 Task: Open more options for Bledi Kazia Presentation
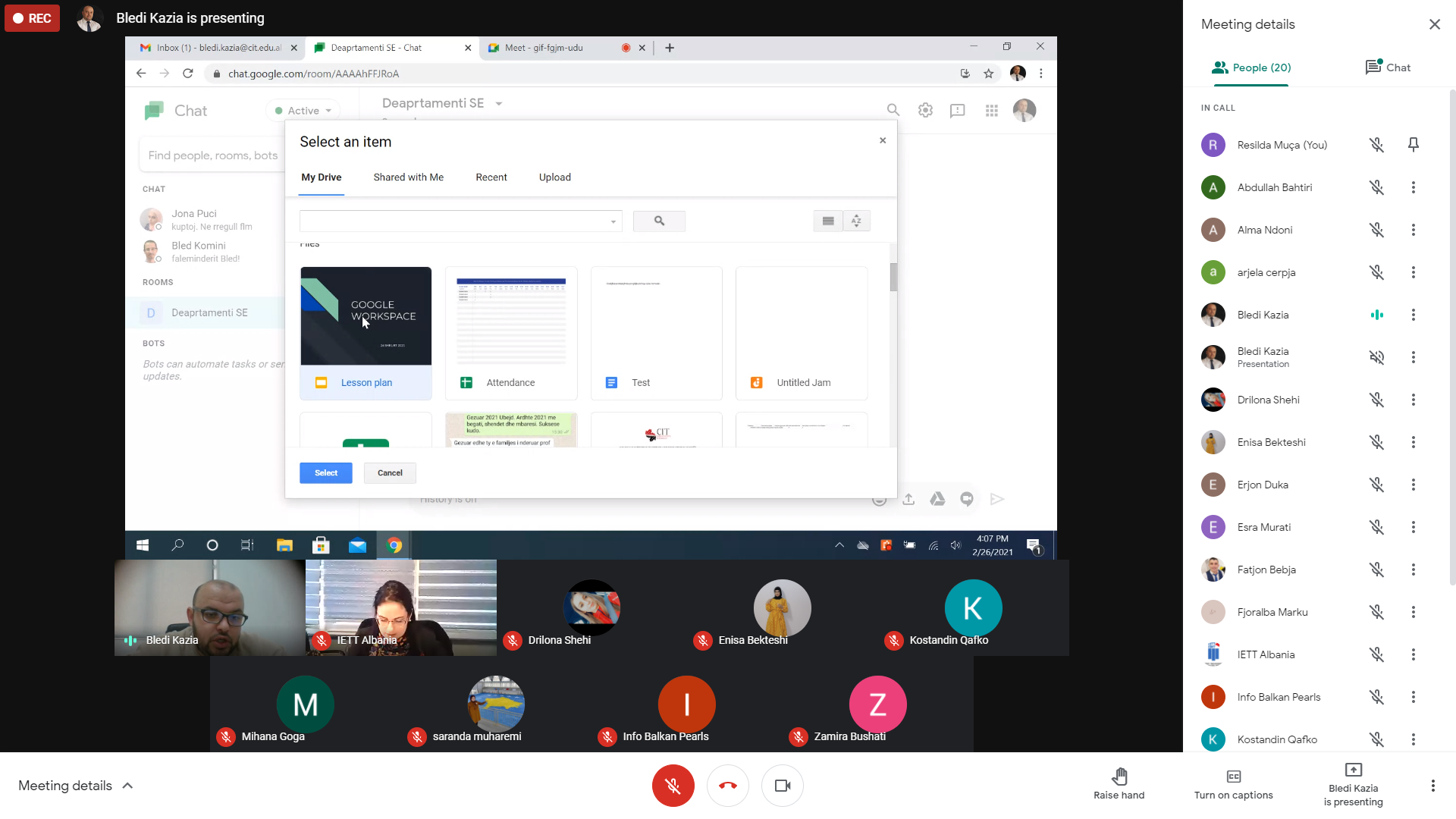point(1413,357)
